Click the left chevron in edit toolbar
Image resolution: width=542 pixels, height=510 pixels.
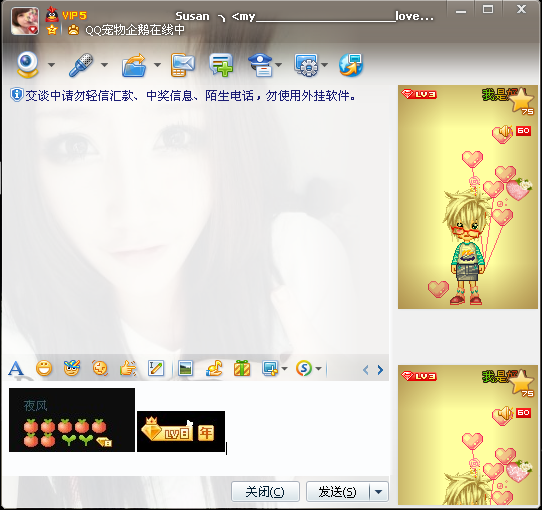point(366,370)
